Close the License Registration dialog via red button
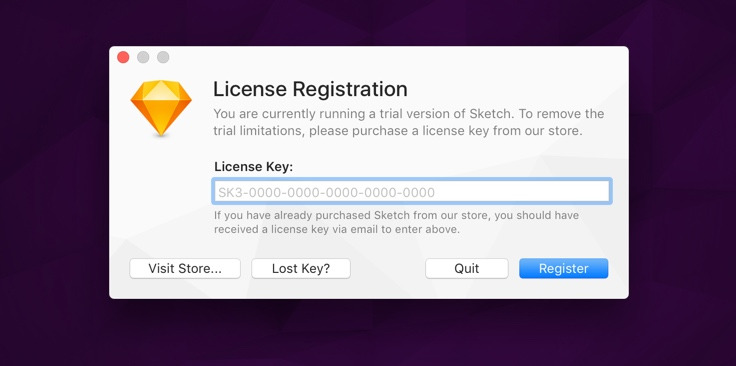Screen dimensions: 736x366 coord(123,57)
